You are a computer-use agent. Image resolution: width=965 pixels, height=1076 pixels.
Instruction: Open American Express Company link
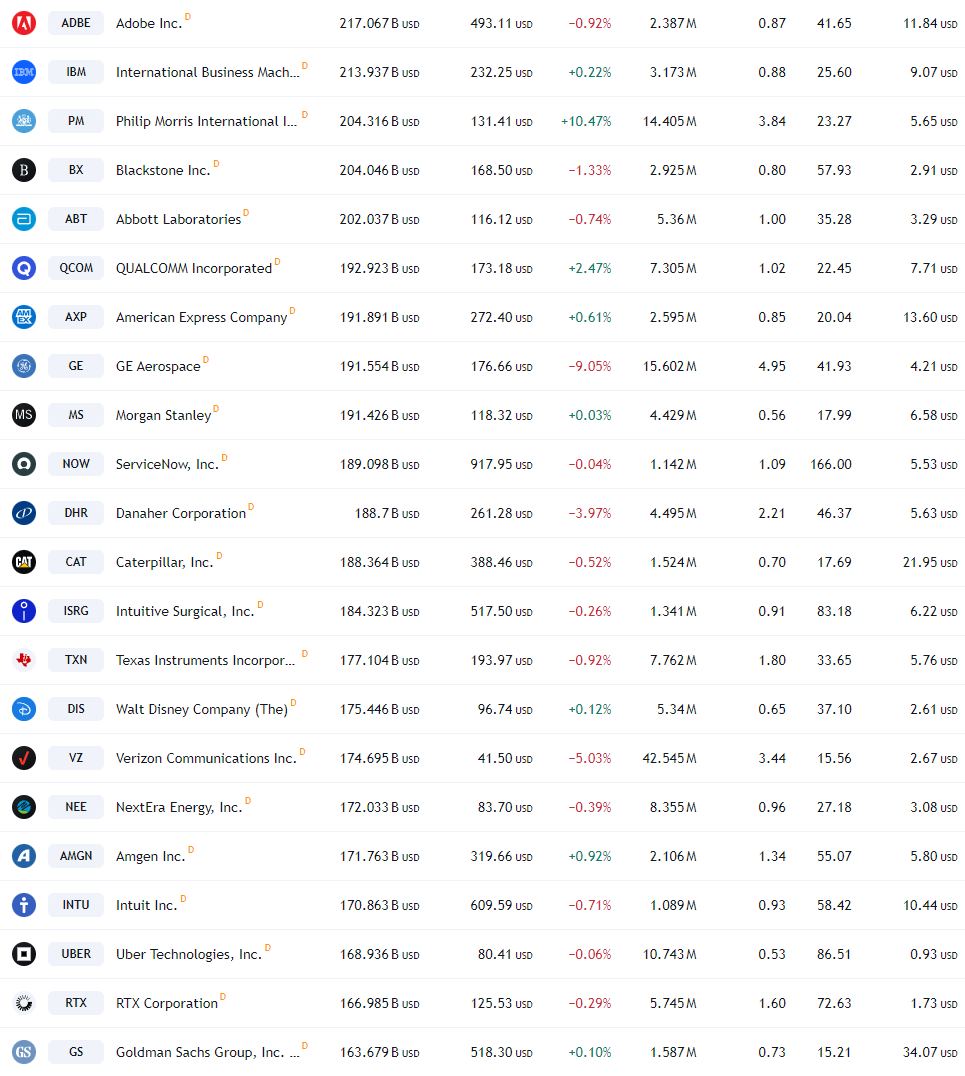click(x=202, y=318)
